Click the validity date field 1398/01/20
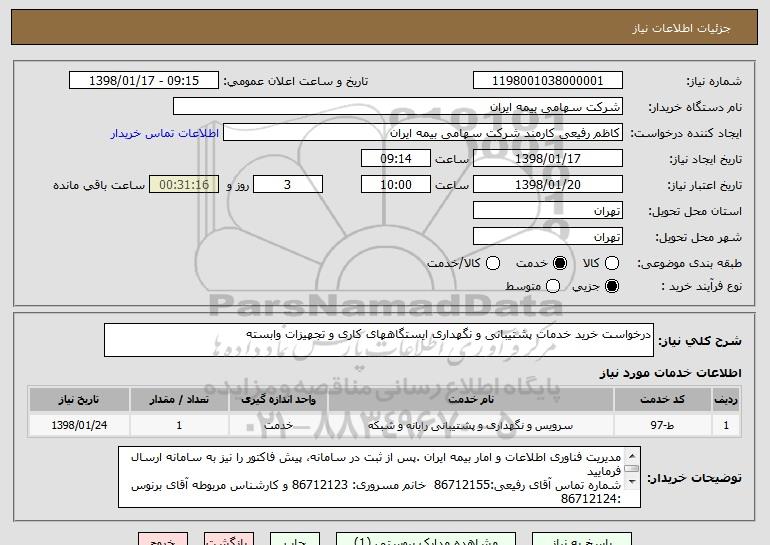 [548, 185]
